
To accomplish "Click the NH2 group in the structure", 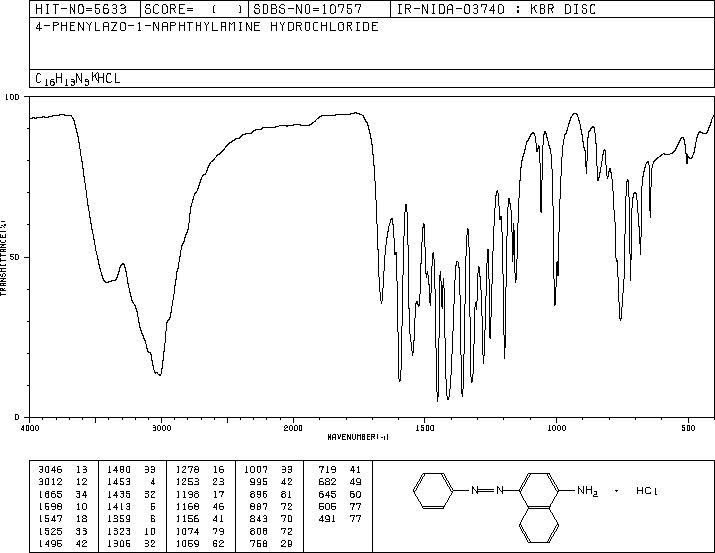I will click(587, 491).
